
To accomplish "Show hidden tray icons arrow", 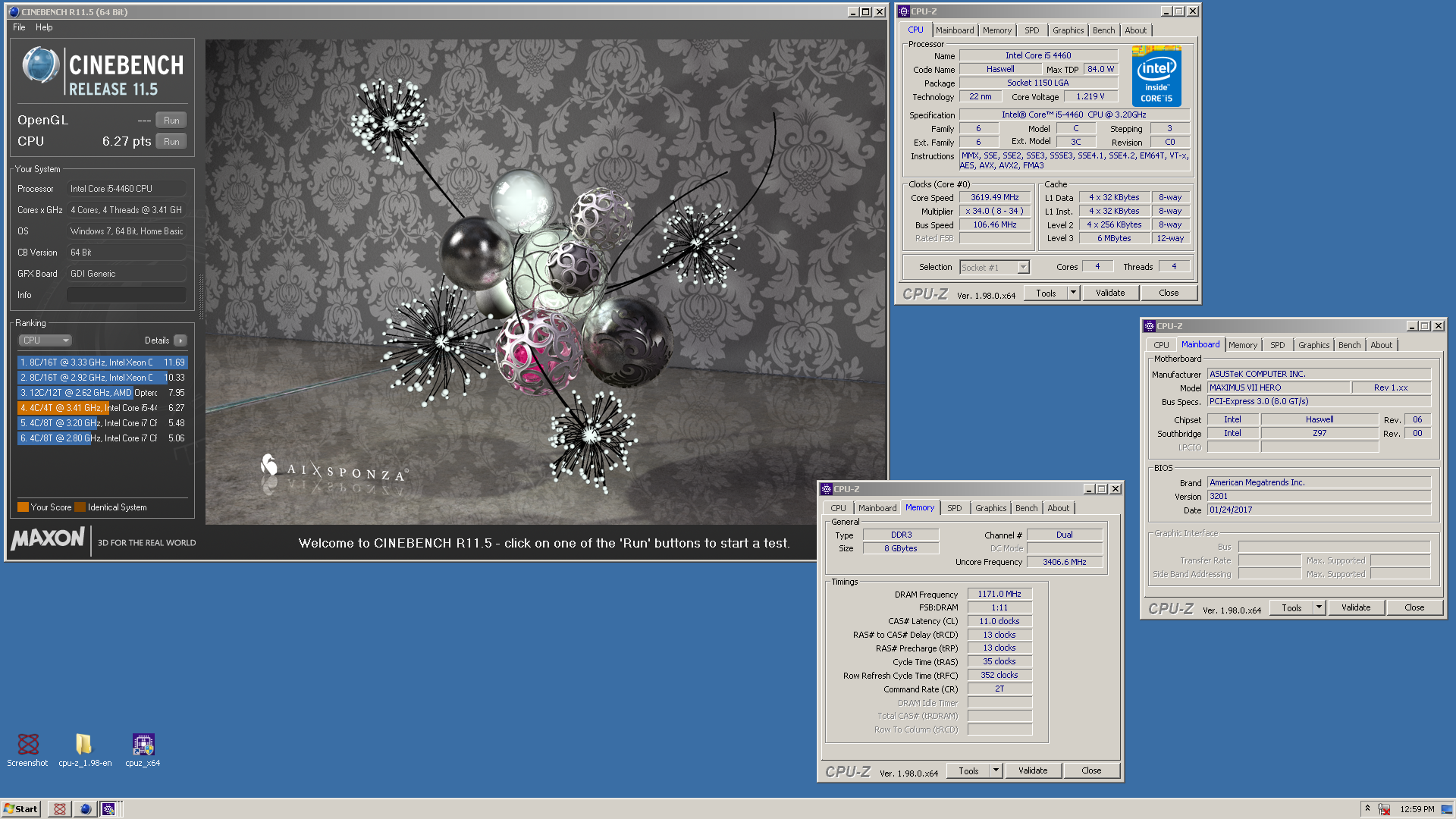I will coord(1367,808).
